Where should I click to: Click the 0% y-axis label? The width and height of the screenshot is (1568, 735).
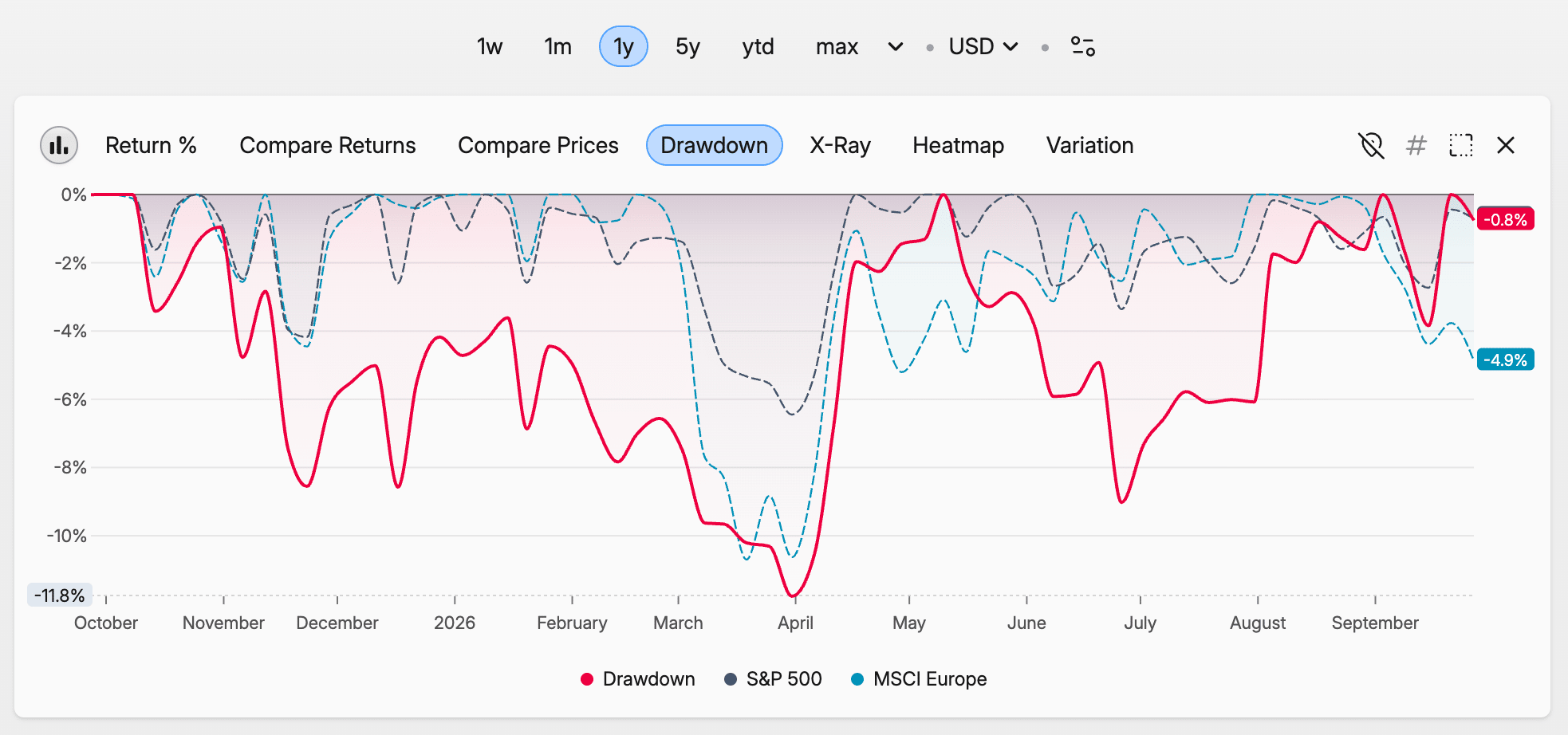point(73,195)
